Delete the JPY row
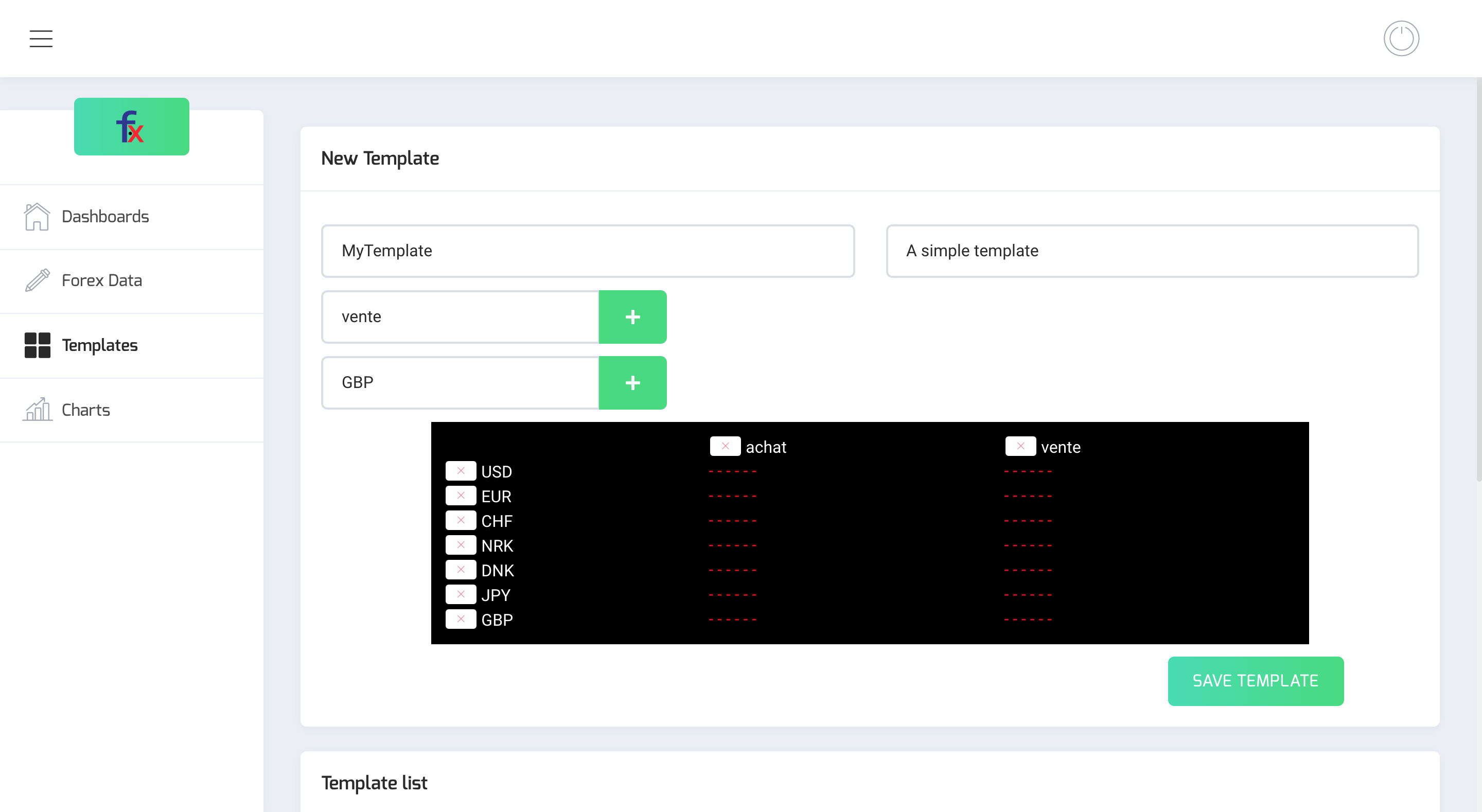This screenshot has height=812, width=1482. pos(460,594)
